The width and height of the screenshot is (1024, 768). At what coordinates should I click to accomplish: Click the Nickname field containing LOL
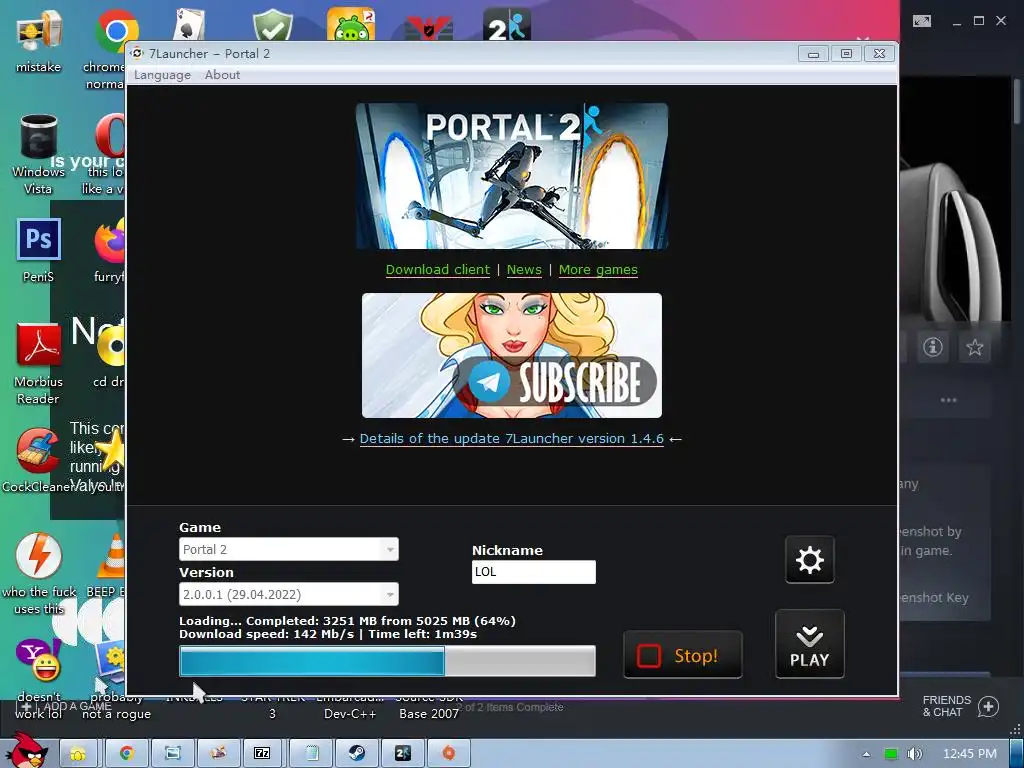tap(534, 571)
